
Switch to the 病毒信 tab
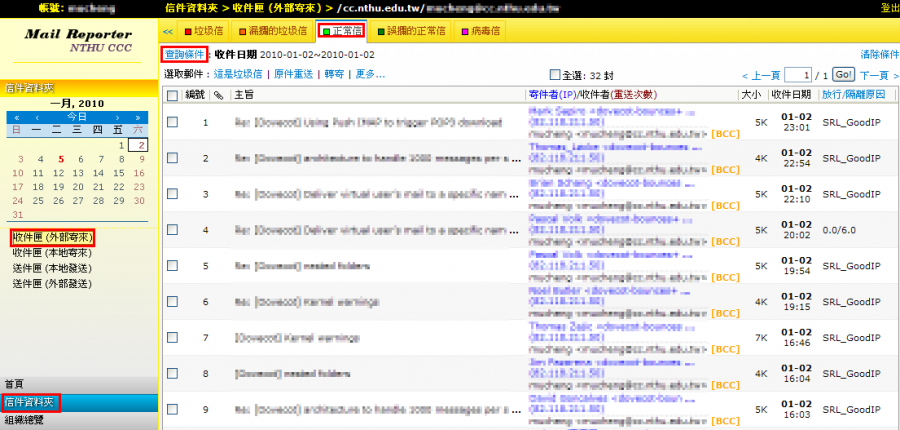481,31
